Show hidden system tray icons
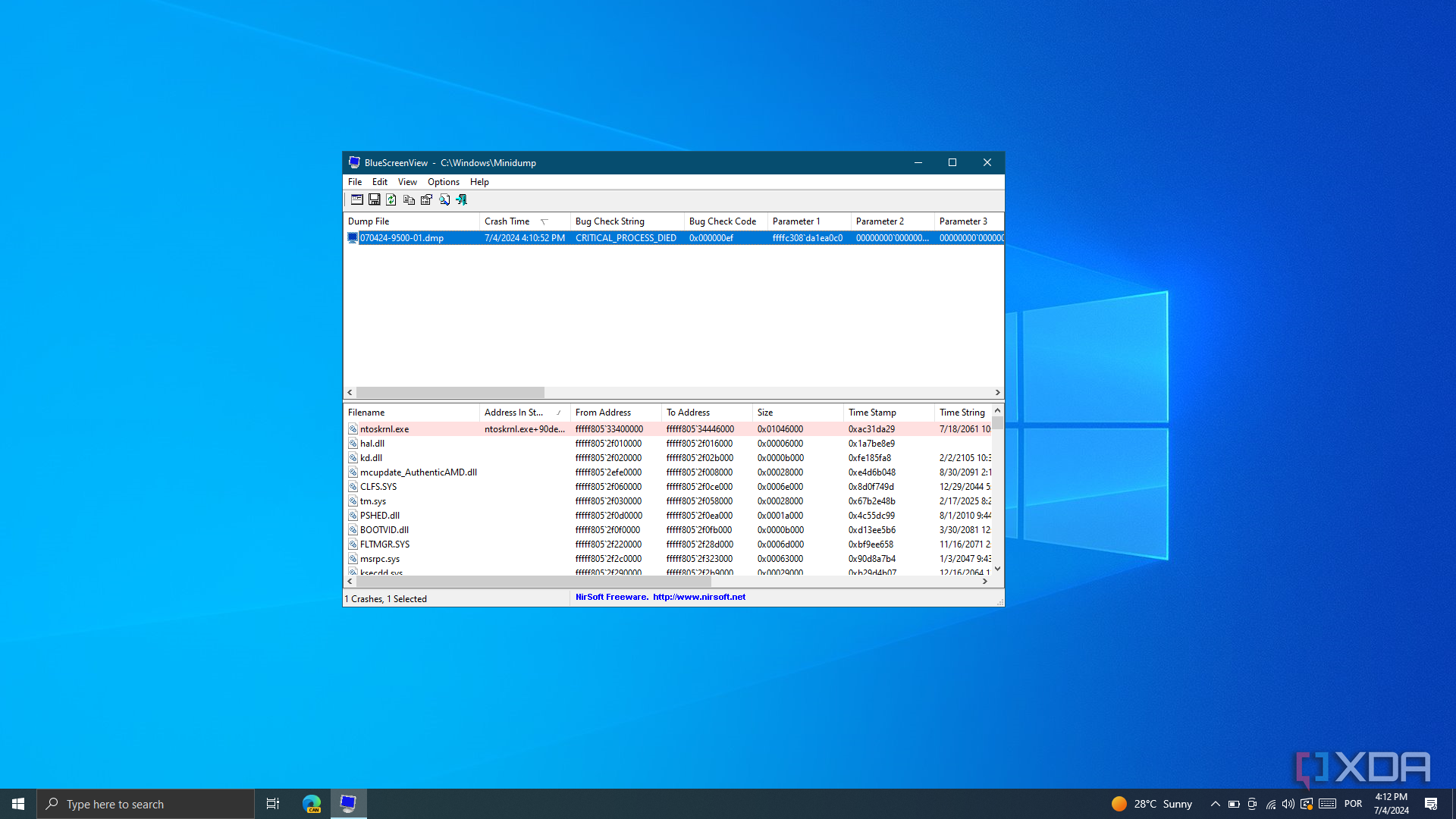This screenshot has height=819, width=1456. (1215, 804)
